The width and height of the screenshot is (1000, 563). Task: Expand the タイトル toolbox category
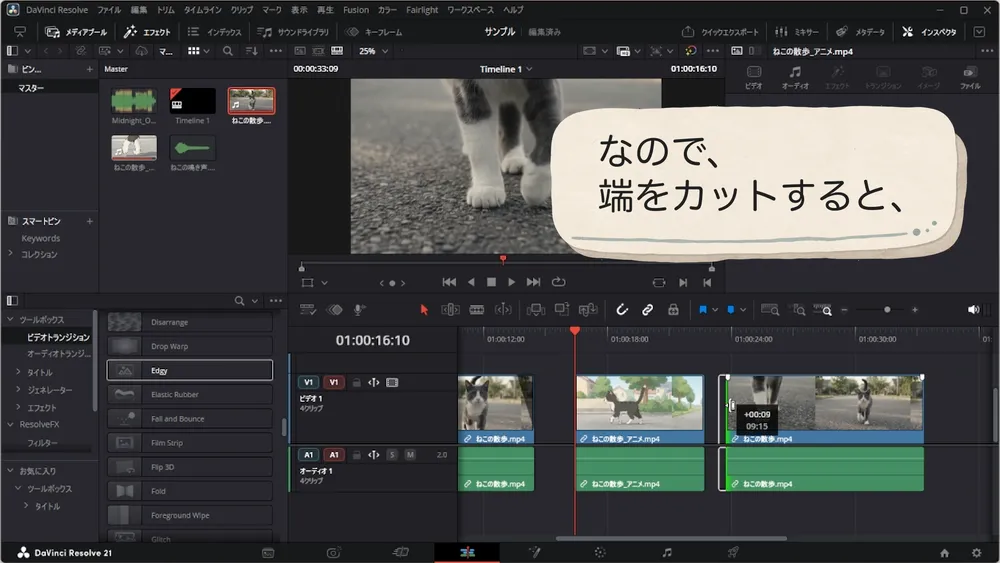pos(18,372)
